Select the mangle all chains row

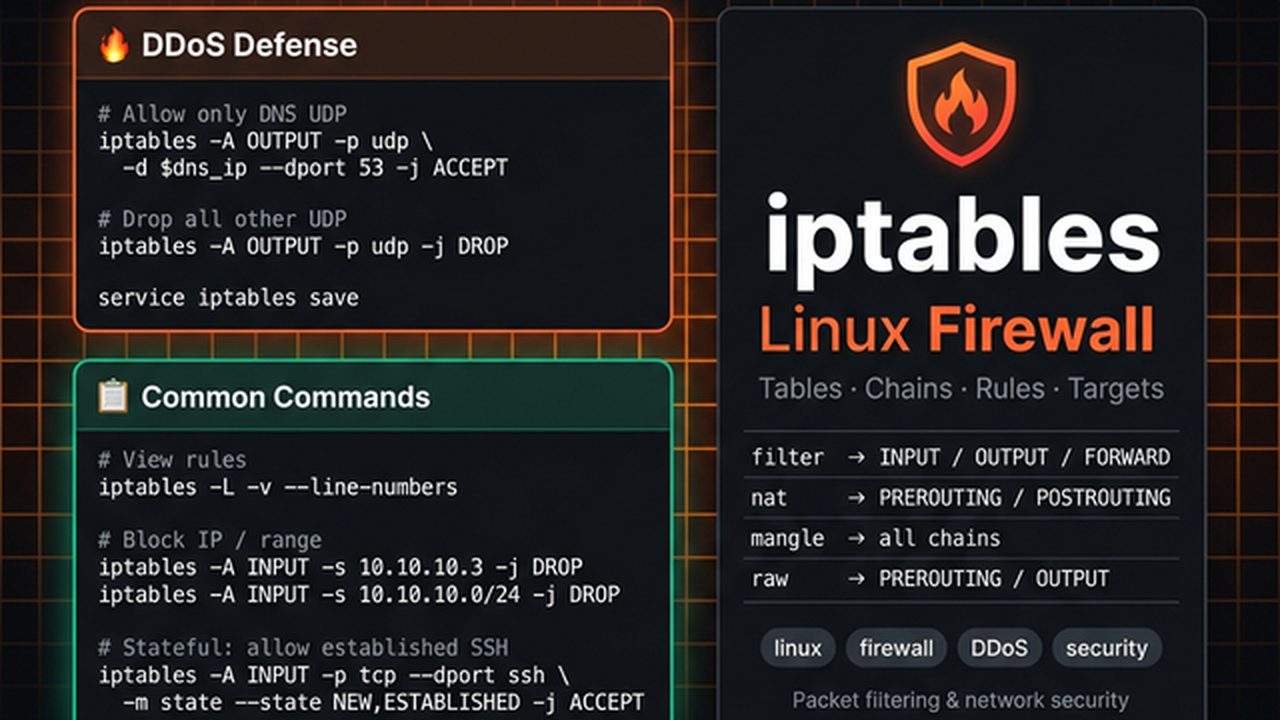click(960, 539)
